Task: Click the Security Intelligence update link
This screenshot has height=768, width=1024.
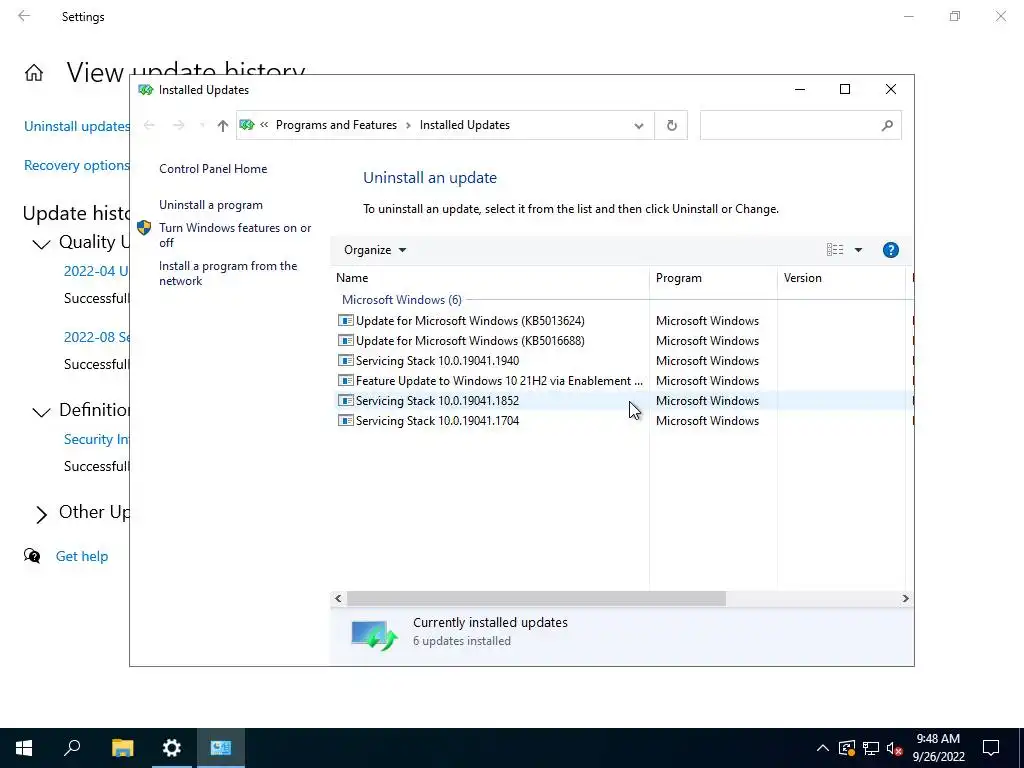Action: coord(96,440)
